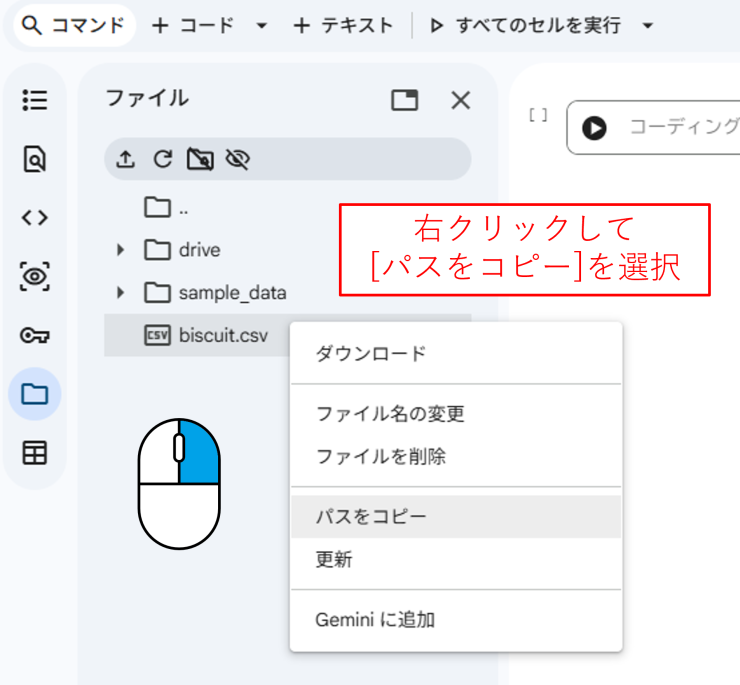Open the table of contents sidebar icon
Viewport: 740px width, 685px height.
tap(35, 100)
